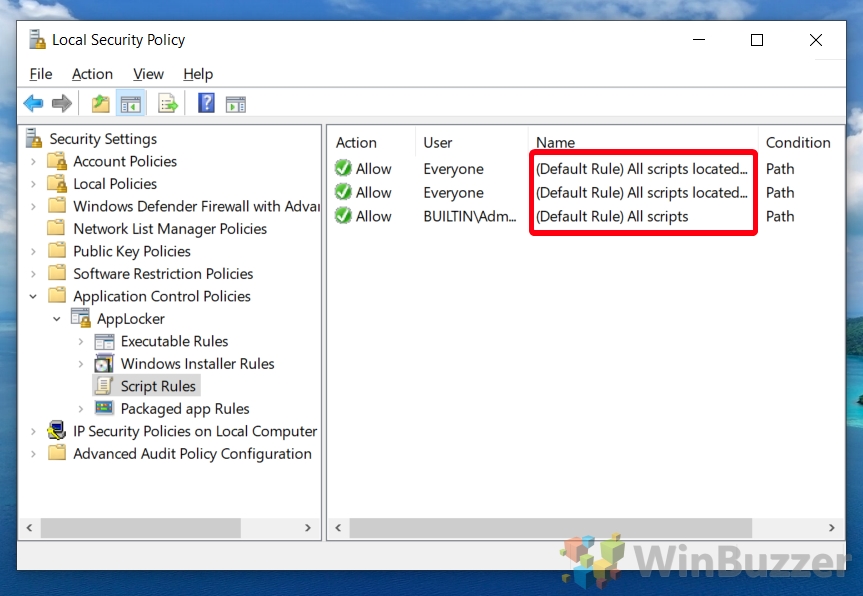The width and height of the screenshot is (863, 596).
Task: Expand IP Security Policies on Local Computer
Action: point(34,431)
